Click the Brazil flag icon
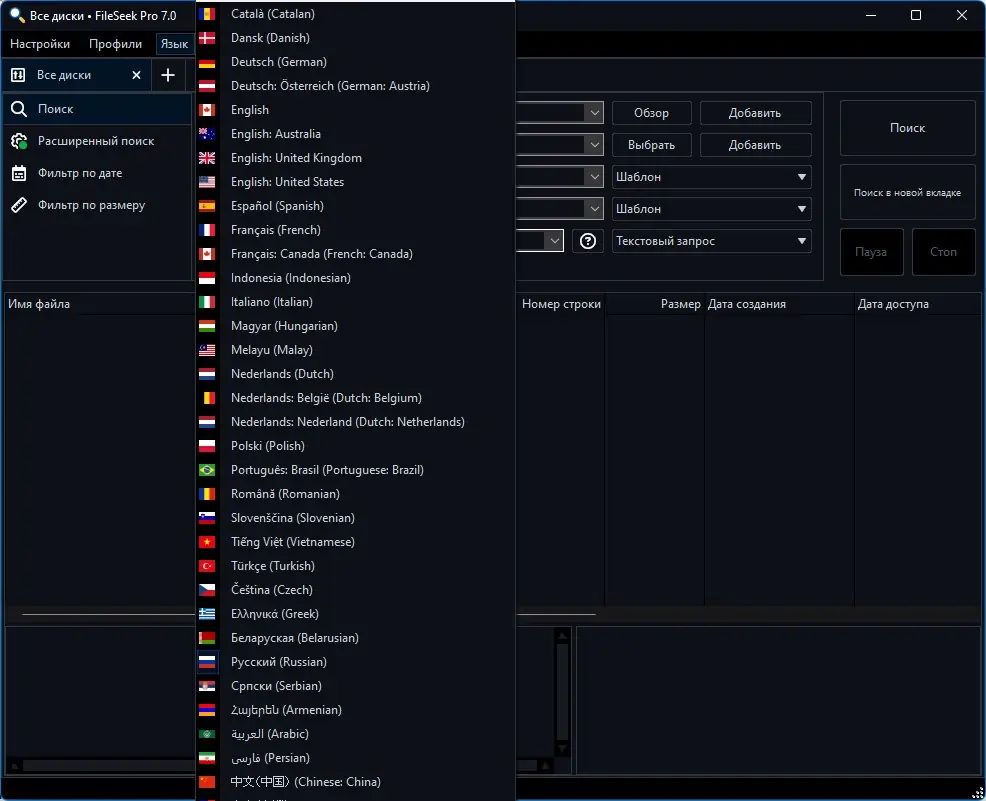 point(207,470)
